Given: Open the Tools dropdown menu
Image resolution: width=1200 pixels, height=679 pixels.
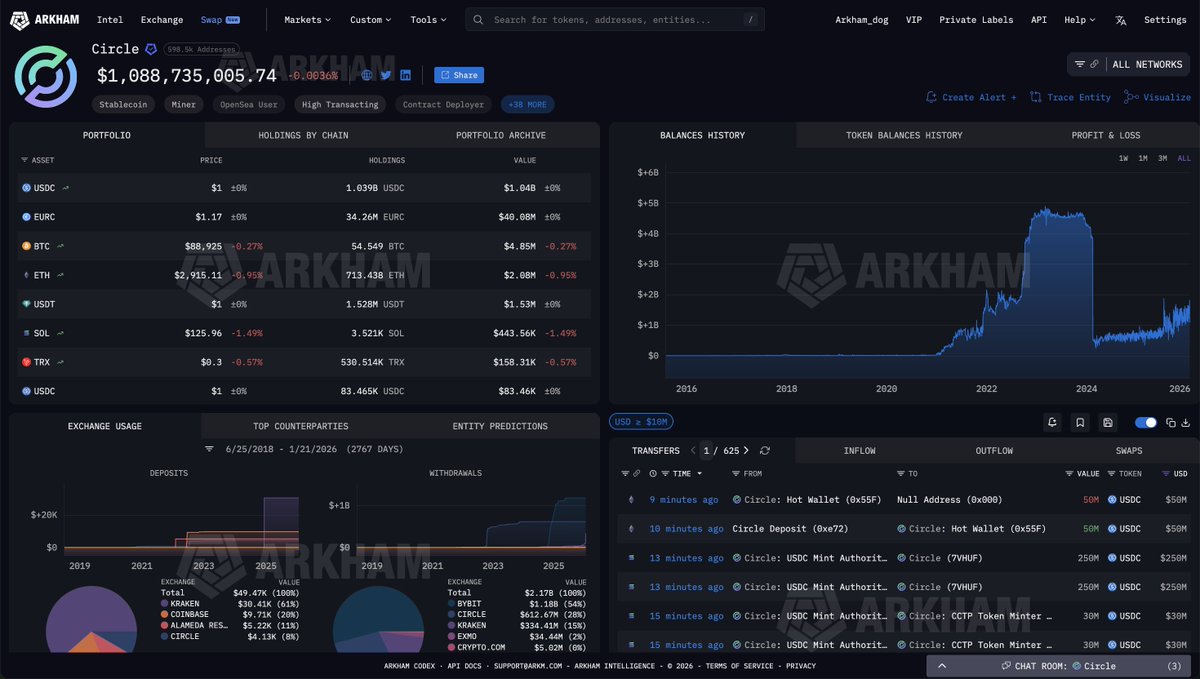Looking at the screenshot, I should pyautogui.click(x=428, y=20).
